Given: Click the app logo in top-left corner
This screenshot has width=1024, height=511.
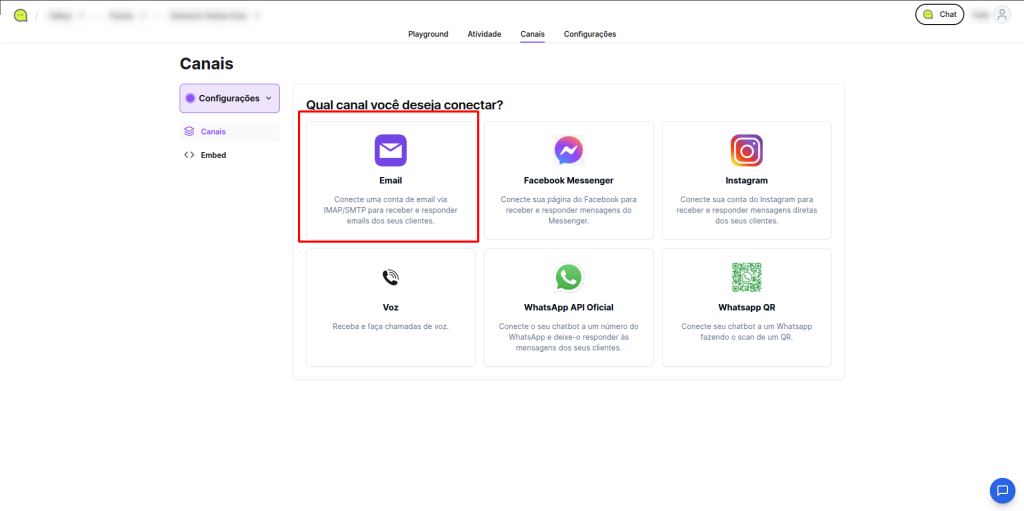Looking at the screenshot, I should coord(21,15).
